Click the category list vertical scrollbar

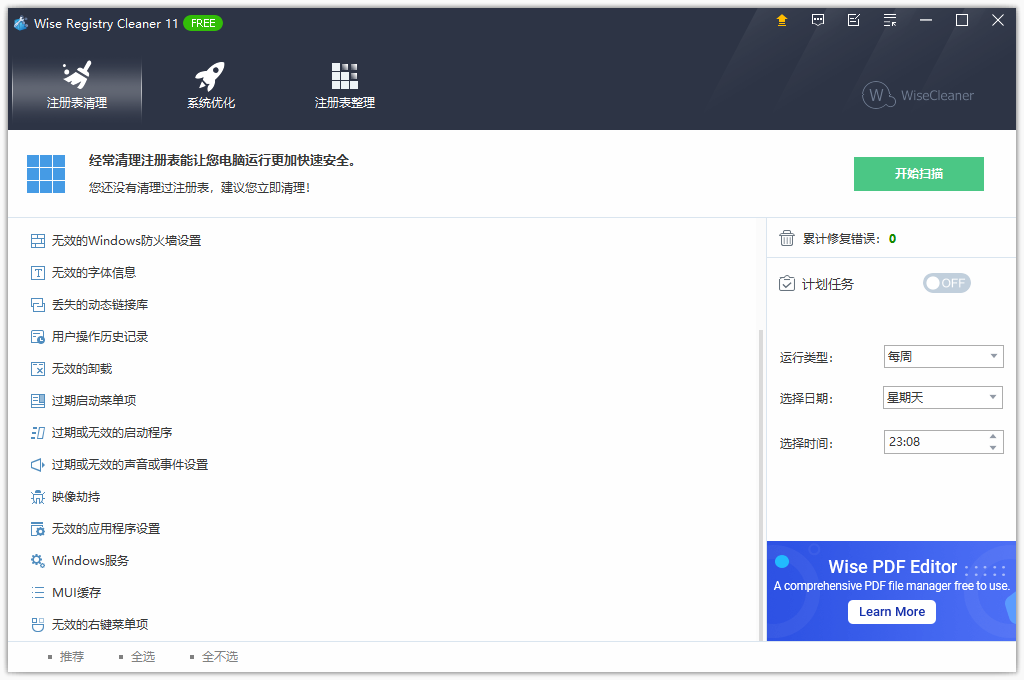(x=761, y=485)
